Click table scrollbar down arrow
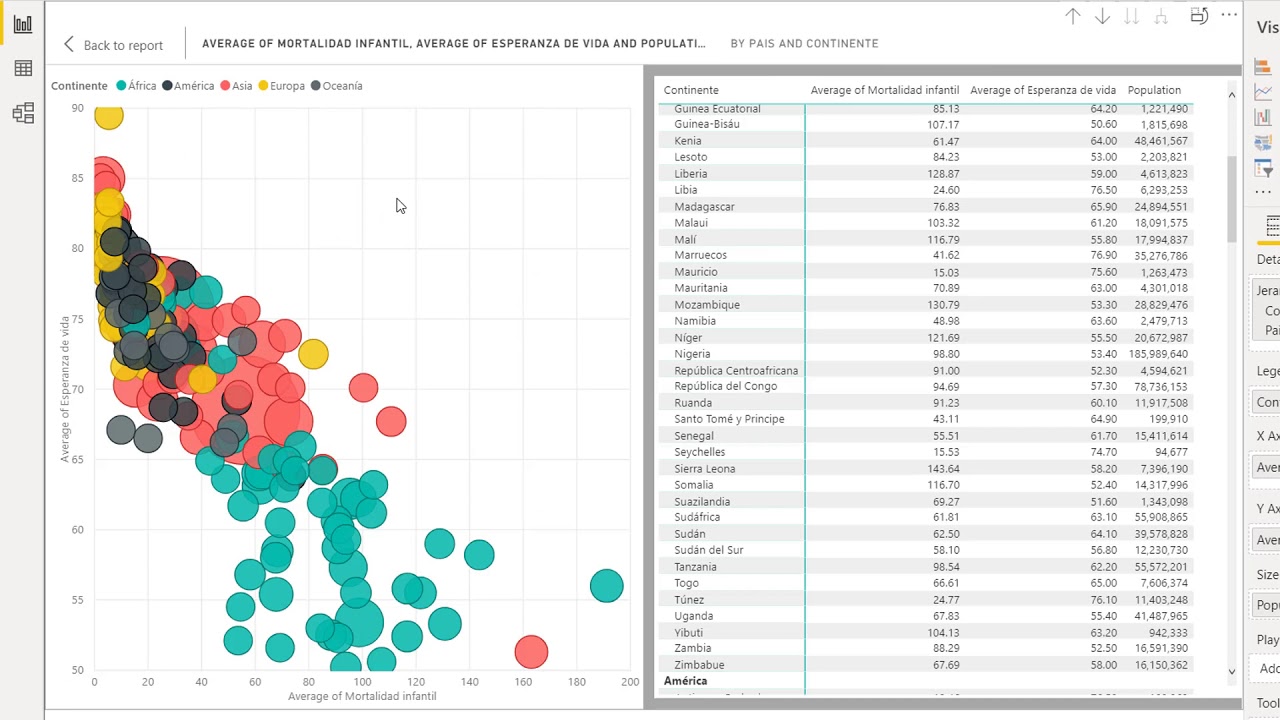The height and width of the screenshot is (720, 1280). click(x=1232, y=672)
